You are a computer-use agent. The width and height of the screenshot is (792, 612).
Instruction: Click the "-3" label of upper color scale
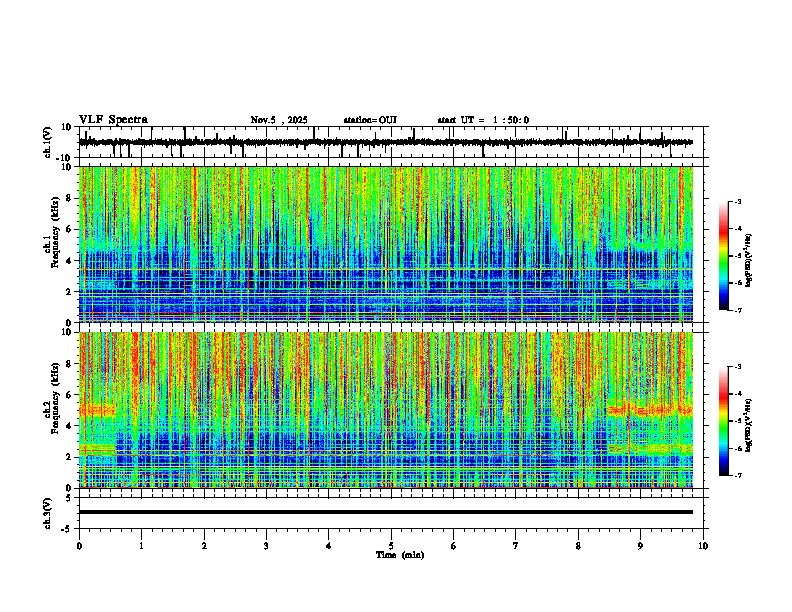[x=737, y=202]
